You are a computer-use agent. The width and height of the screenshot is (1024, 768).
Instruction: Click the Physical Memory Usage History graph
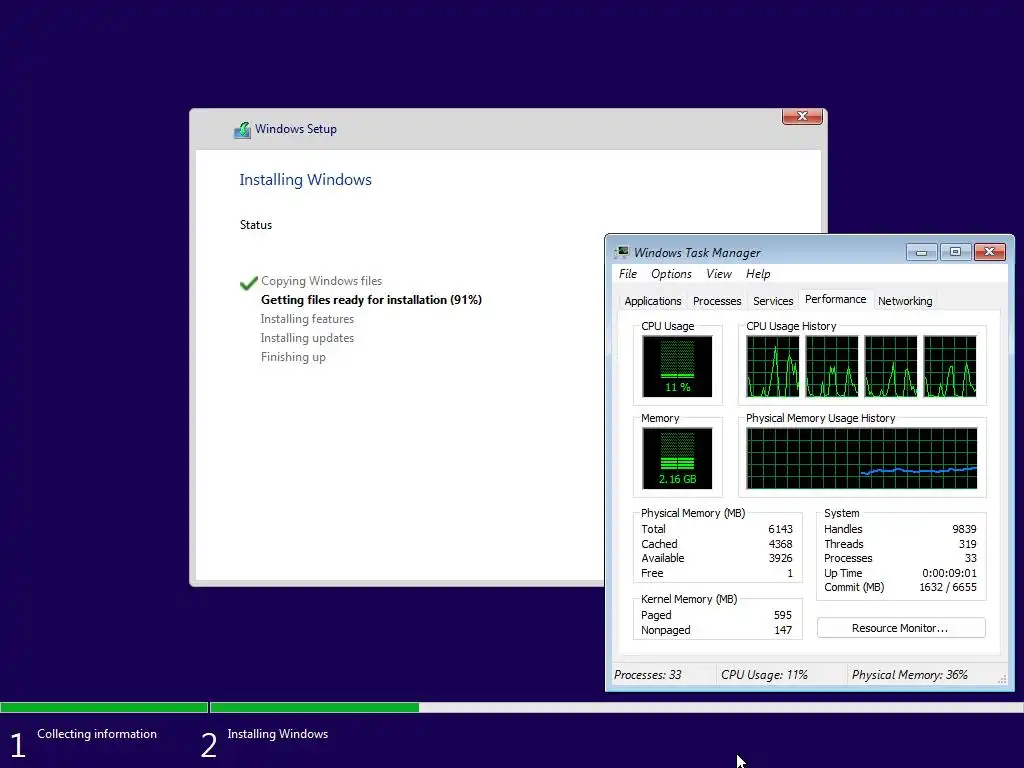(x=861, y=458)
